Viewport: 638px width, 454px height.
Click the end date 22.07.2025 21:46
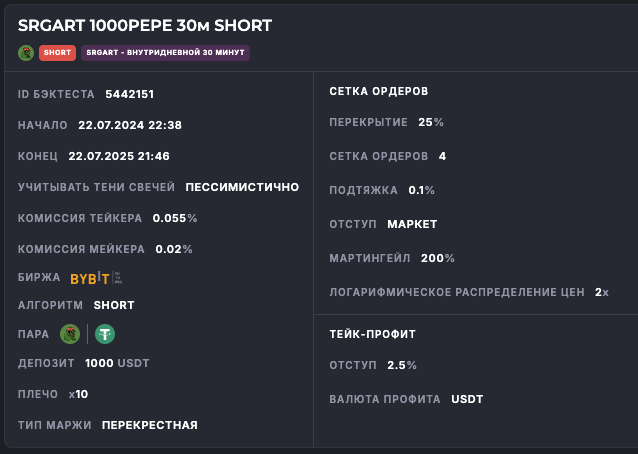click(119, 156)
